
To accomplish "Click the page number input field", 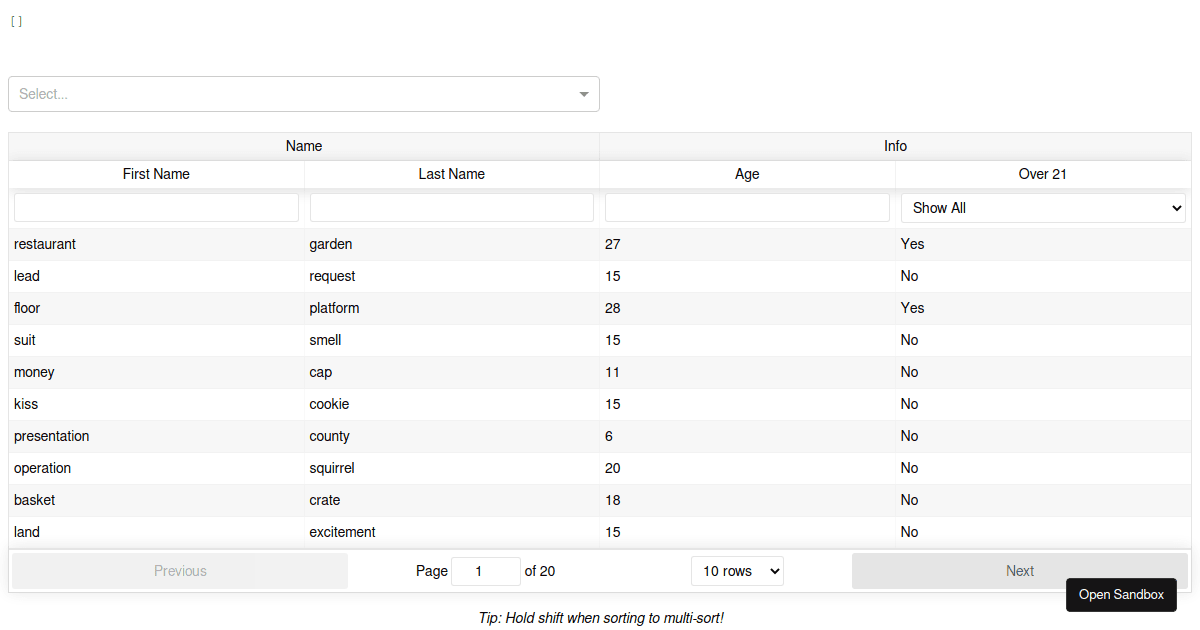I will click(486, 570).
